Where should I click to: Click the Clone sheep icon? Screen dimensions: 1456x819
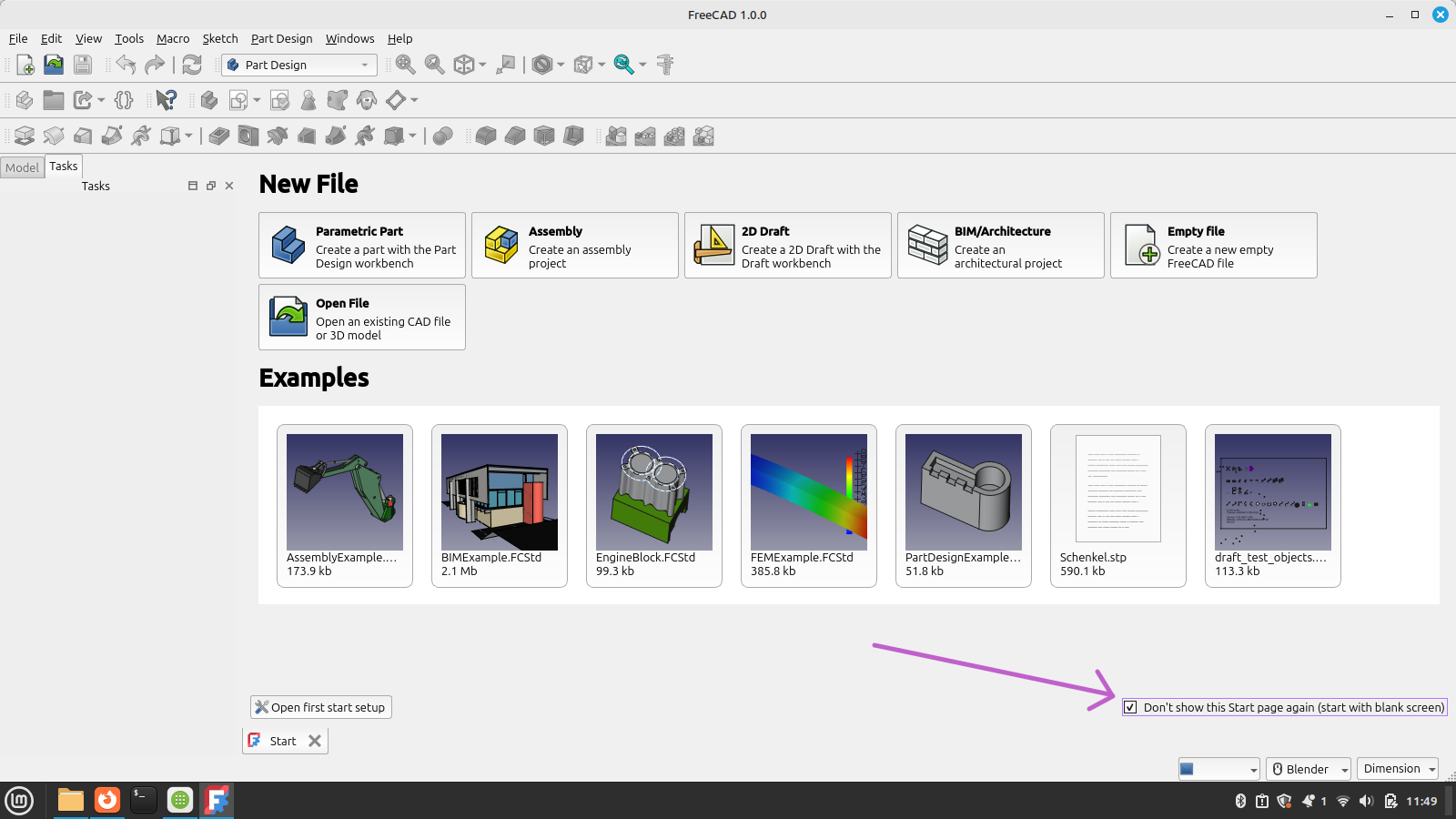(367, 100)
